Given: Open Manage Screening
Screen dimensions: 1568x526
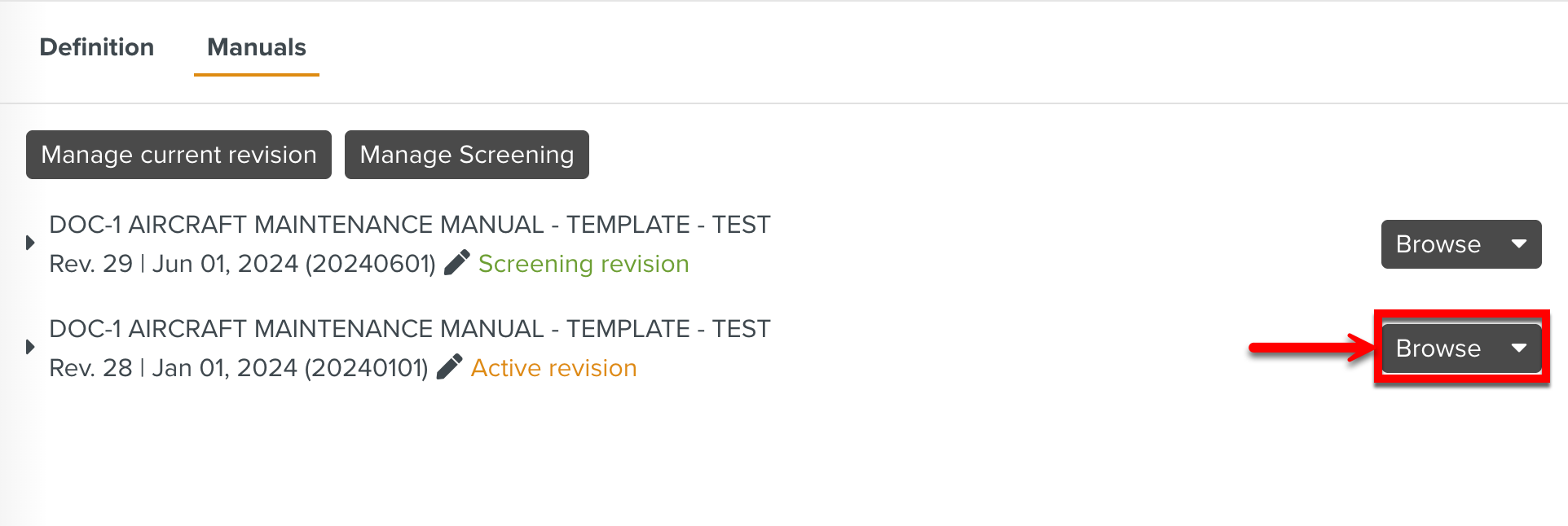Looking at the screenshot, I should [466, 155].
